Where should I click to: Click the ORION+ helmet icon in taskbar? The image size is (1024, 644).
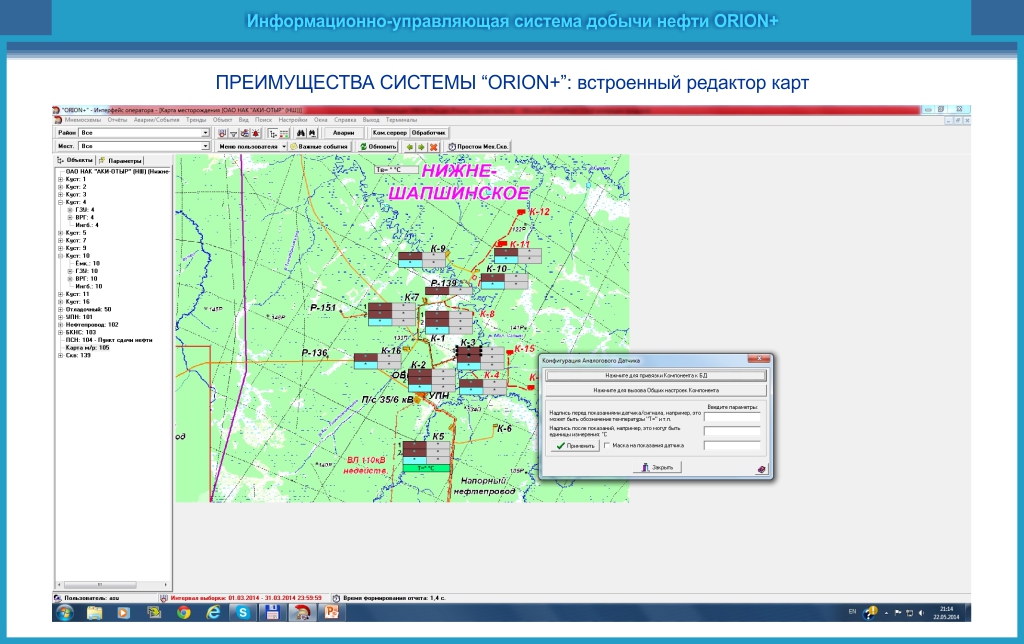[302, 613]
